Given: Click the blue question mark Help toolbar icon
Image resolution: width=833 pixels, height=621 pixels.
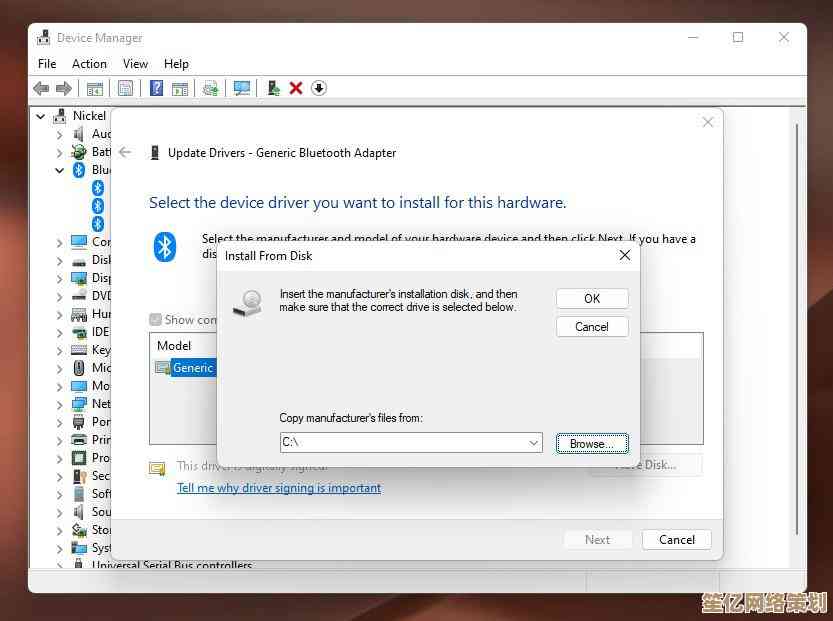Looking at the screenshot, I should coord(157,88).
